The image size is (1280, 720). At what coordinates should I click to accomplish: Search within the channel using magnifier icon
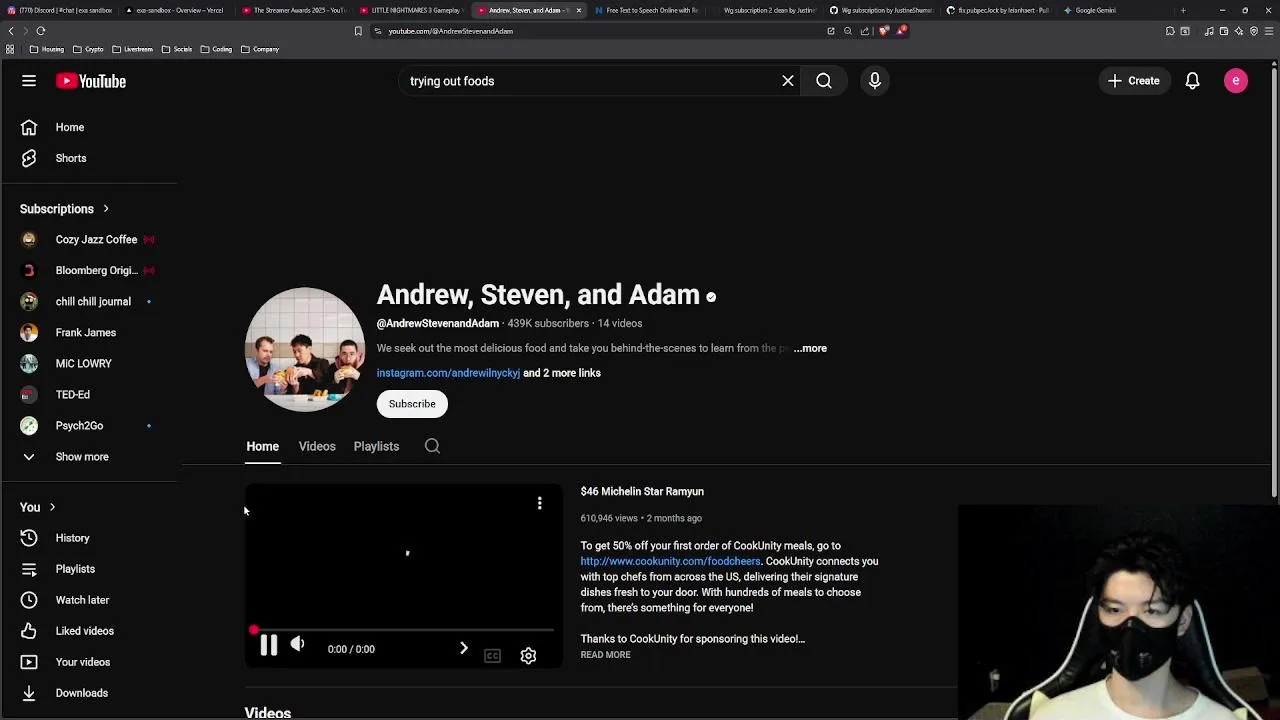pos(432,446)
